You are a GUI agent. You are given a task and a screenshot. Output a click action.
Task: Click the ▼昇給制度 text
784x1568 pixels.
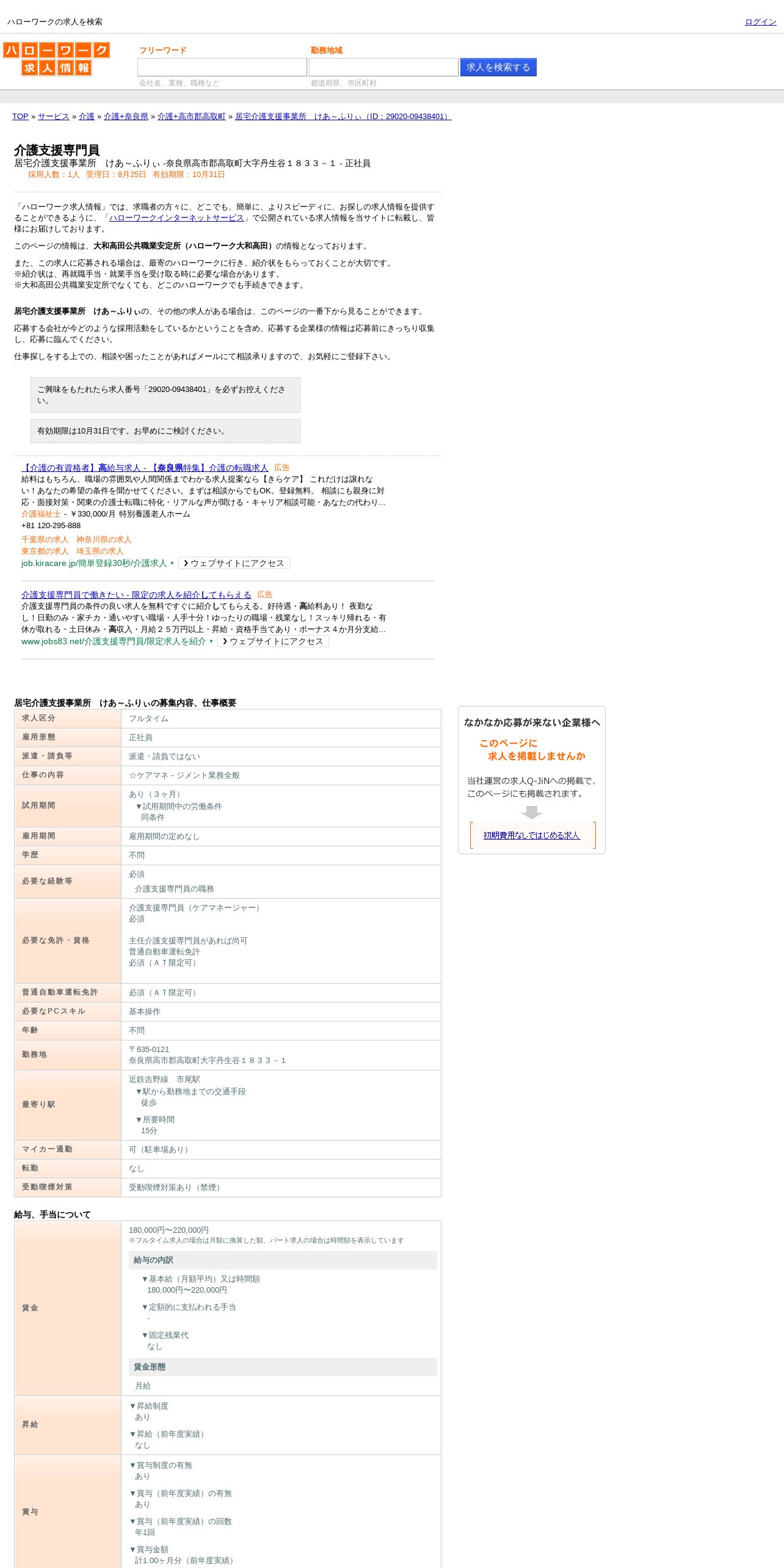coord(148,1406)
